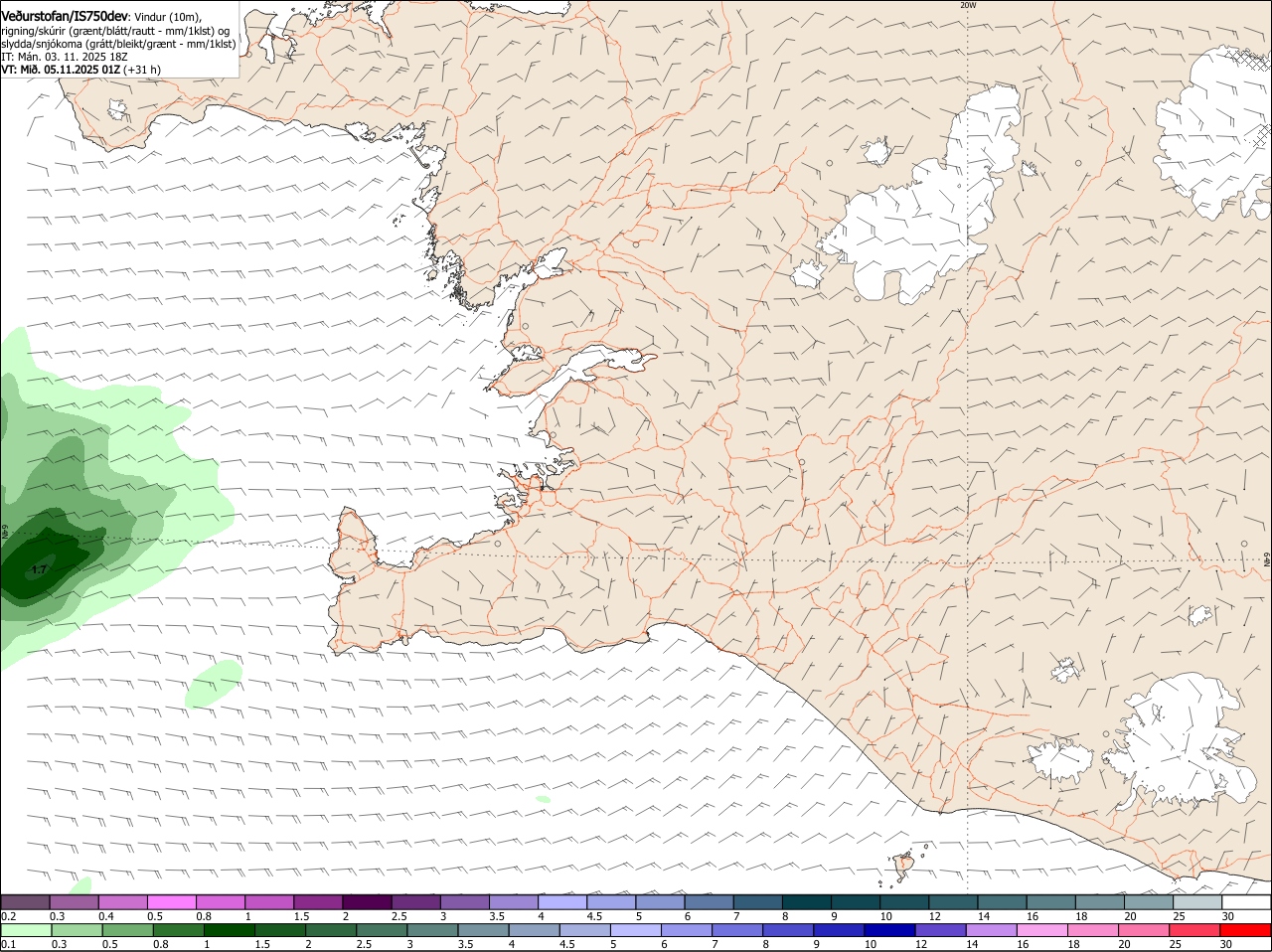The width and height of the screenshot is (1272, 952).
Task: Click the lower legend swatch starting at 2.5
Action: click(381, 930)
